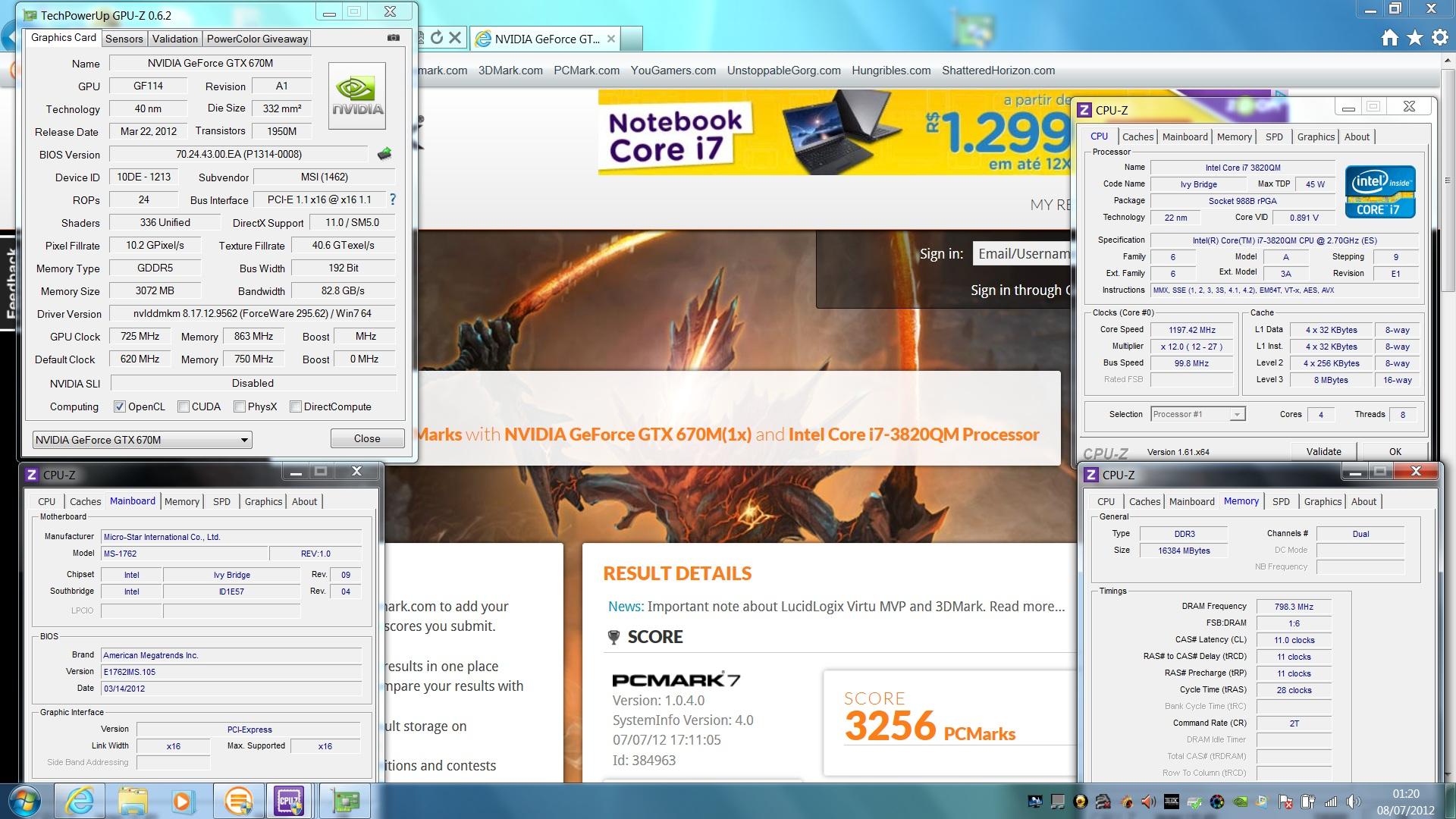1456x819 pixels.
Task: Click the Close button in GPU-Z
Action: click(367, 438)
